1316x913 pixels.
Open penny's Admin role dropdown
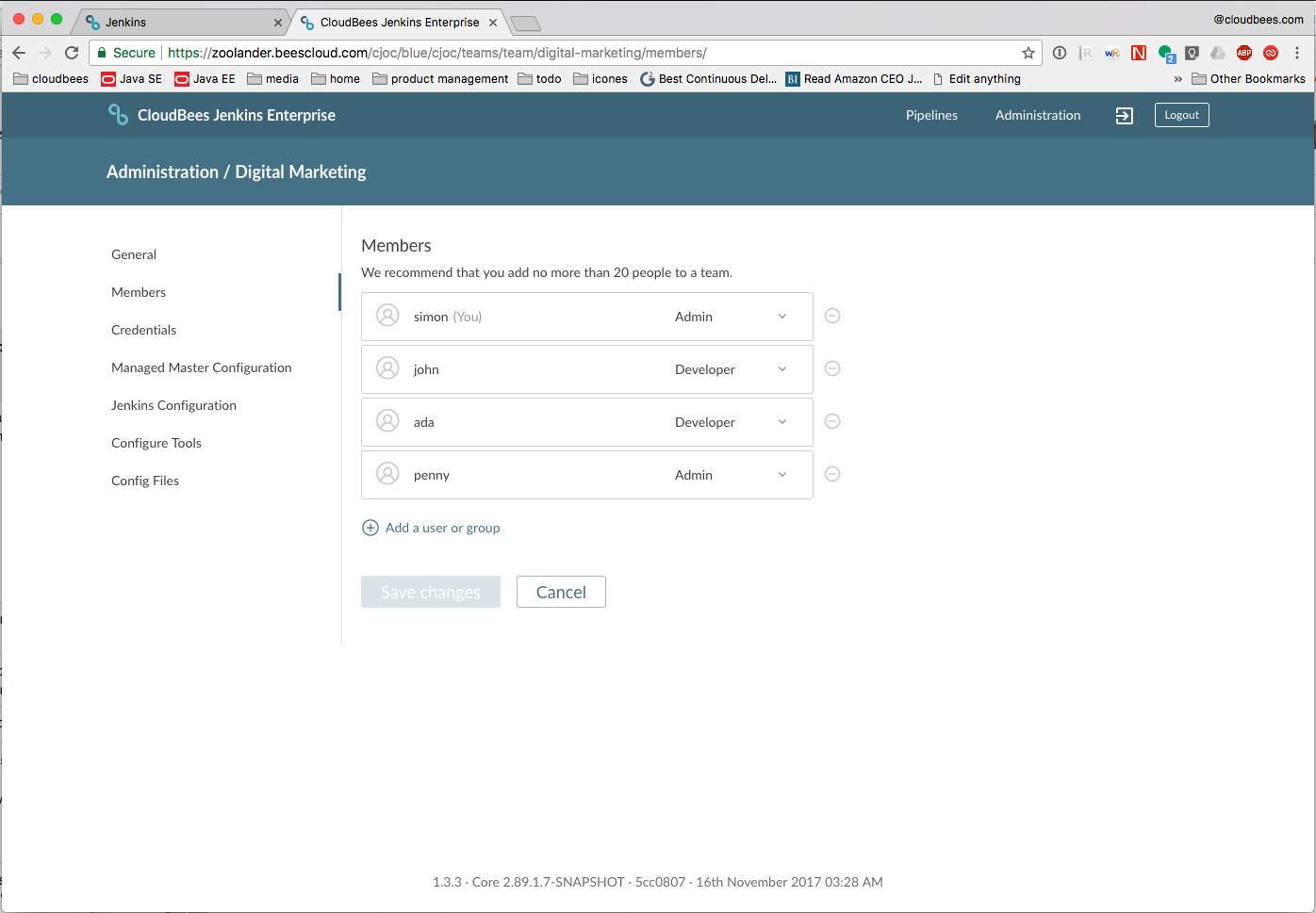(732, 475)
